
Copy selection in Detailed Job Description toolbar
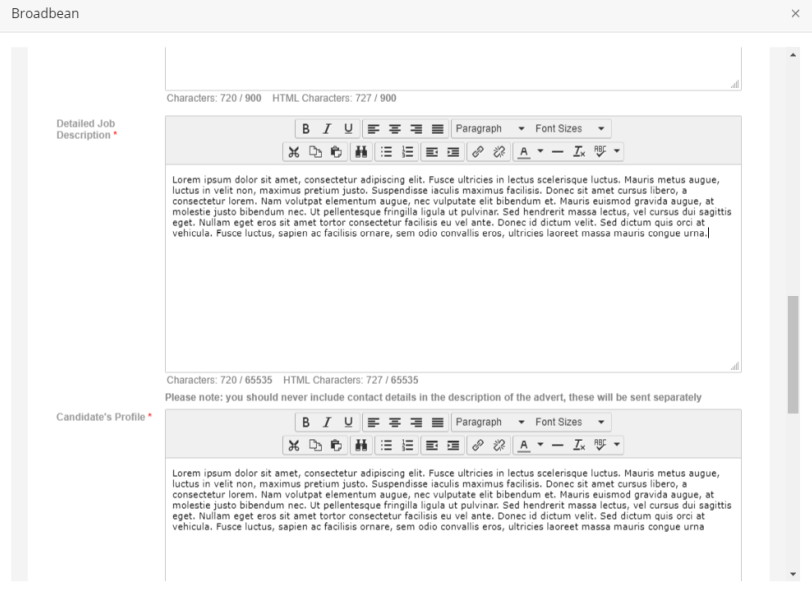click(315, 152)
